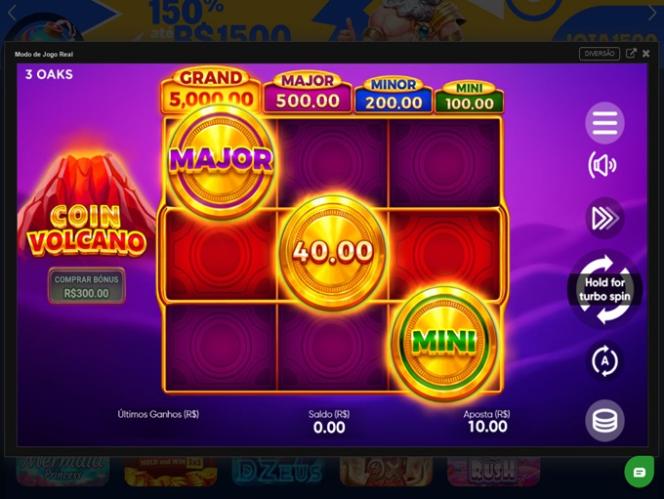Enable fast-forward turbo mode
Image resolution: width=664 pixels, height=499 pixels.
[605, 219]
